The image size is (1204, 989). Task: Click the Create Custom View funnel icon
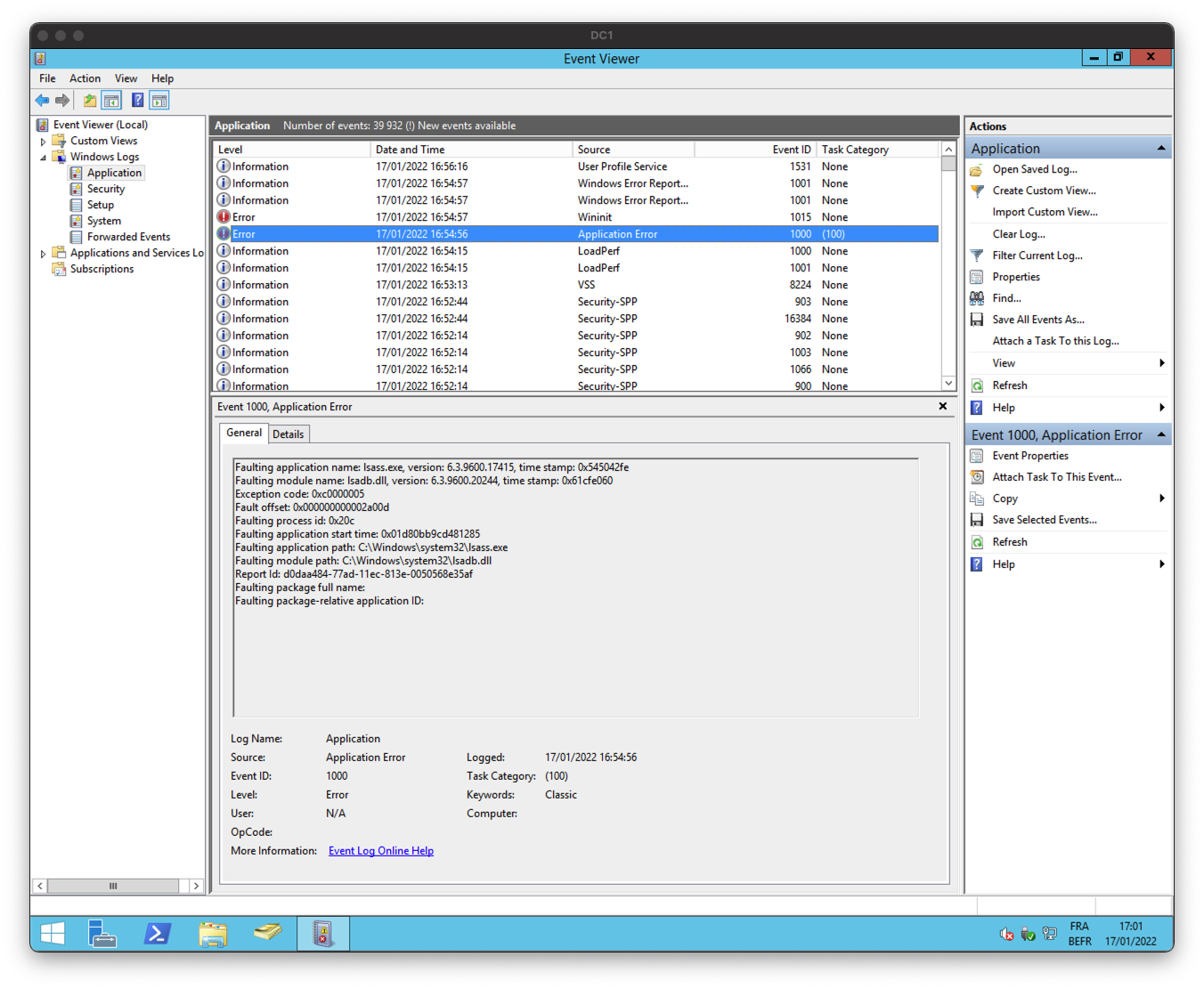977,191
